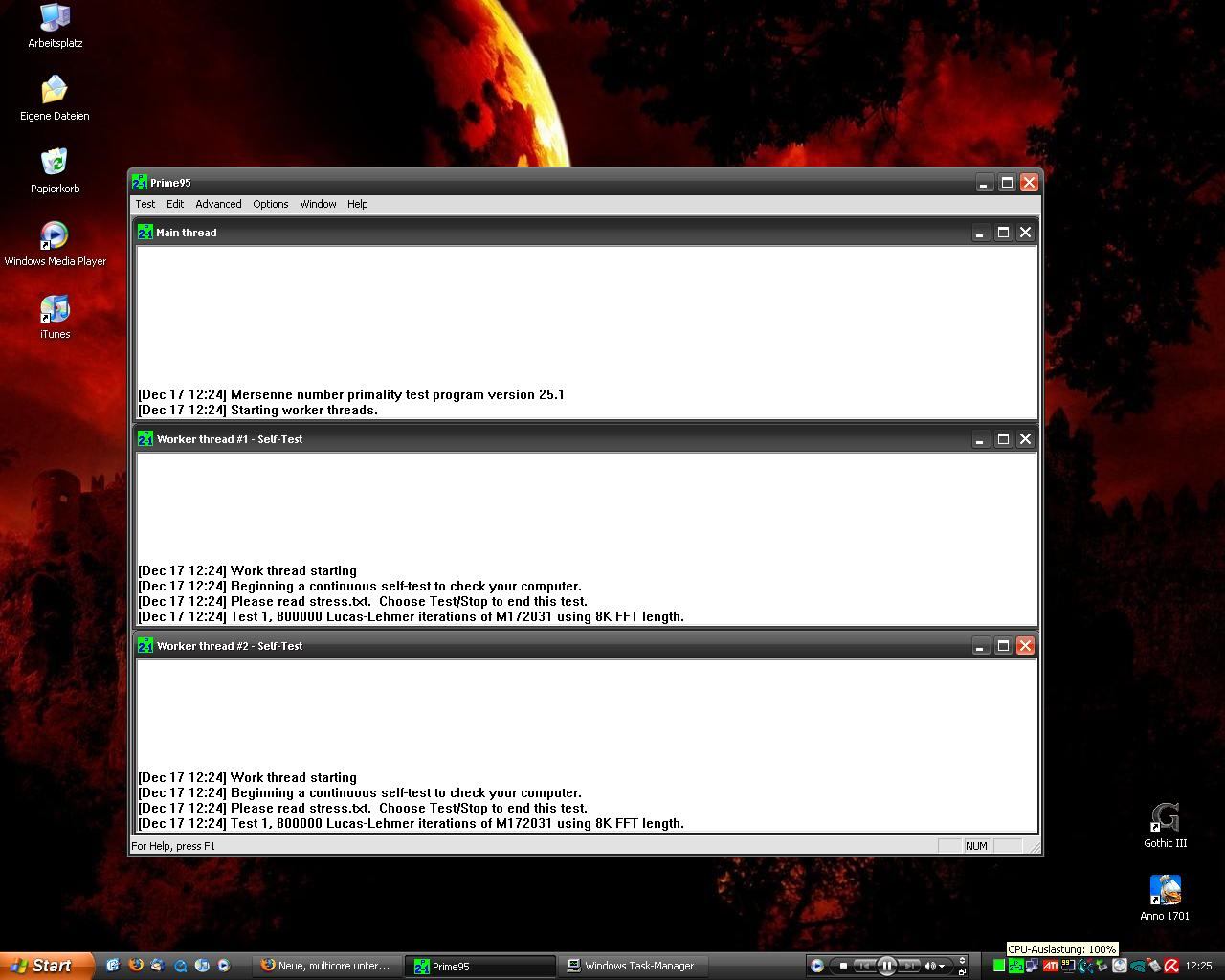Select the Anno 1701 desktop shortcut

(x=1165, y=898)
